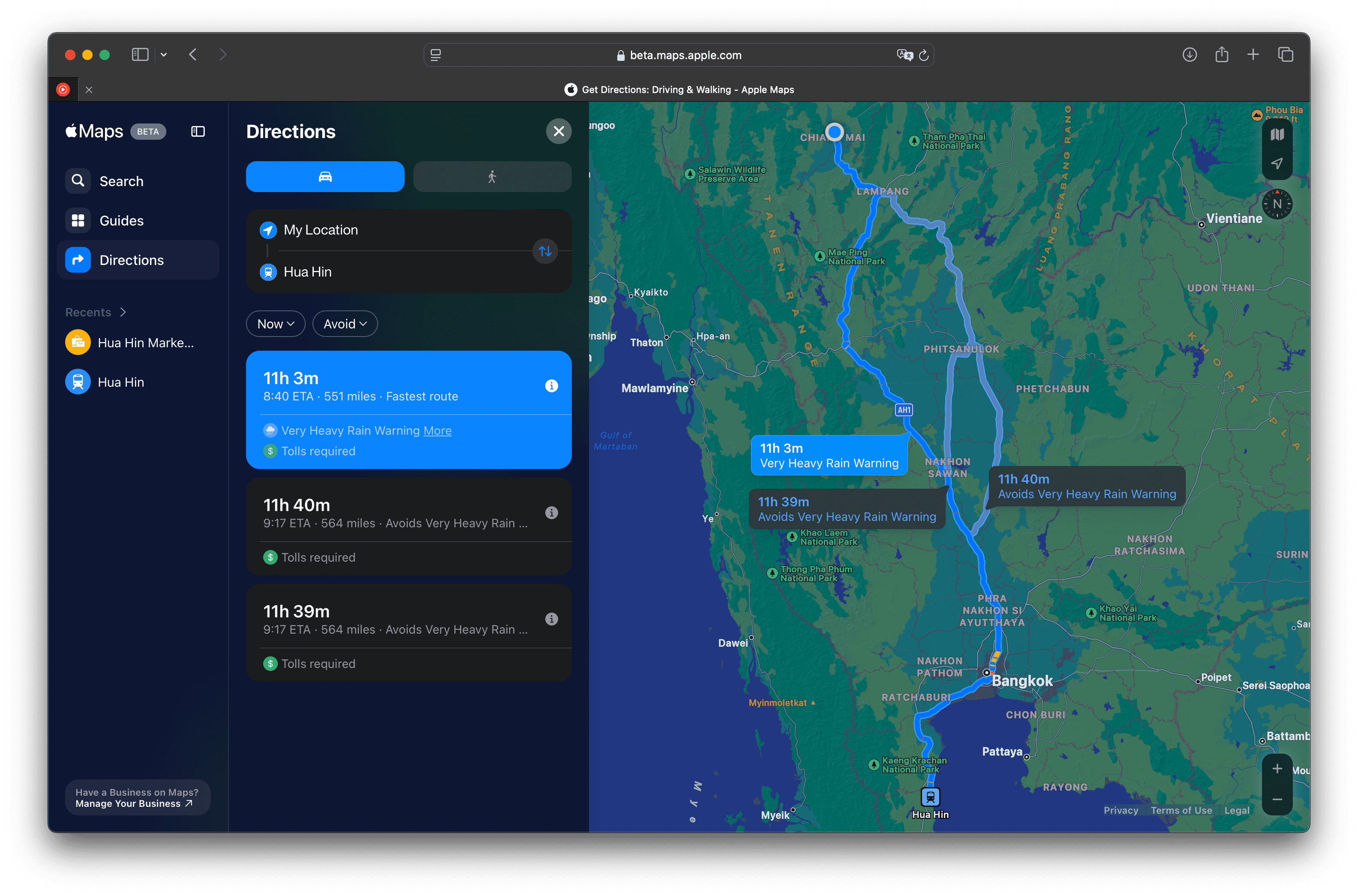This screenshot has height=896, width=1358.
Task: Swap origin and destination locations
Action: click(544, 251)
